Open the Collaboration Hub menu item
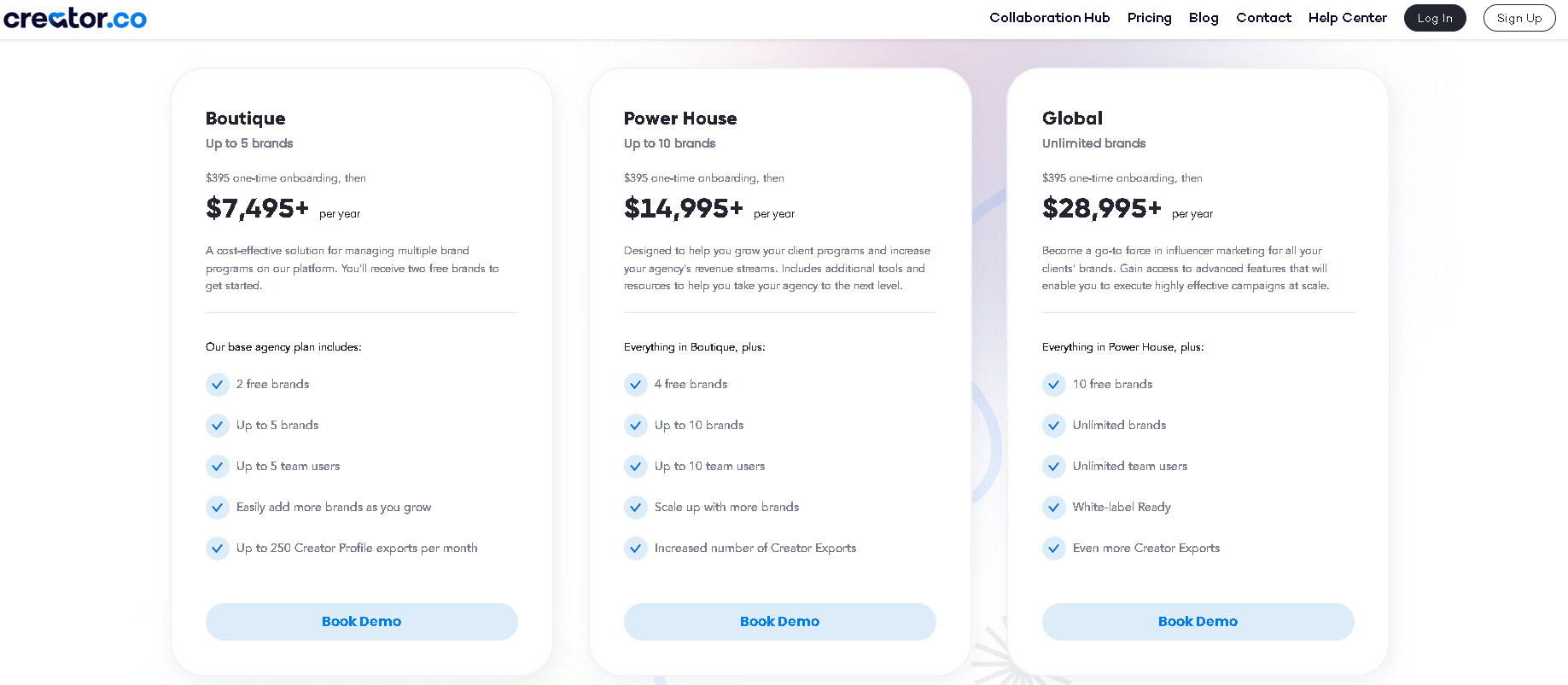Image resolution: width=1568 pixels, height=685 pixels. click(1049, 17)
